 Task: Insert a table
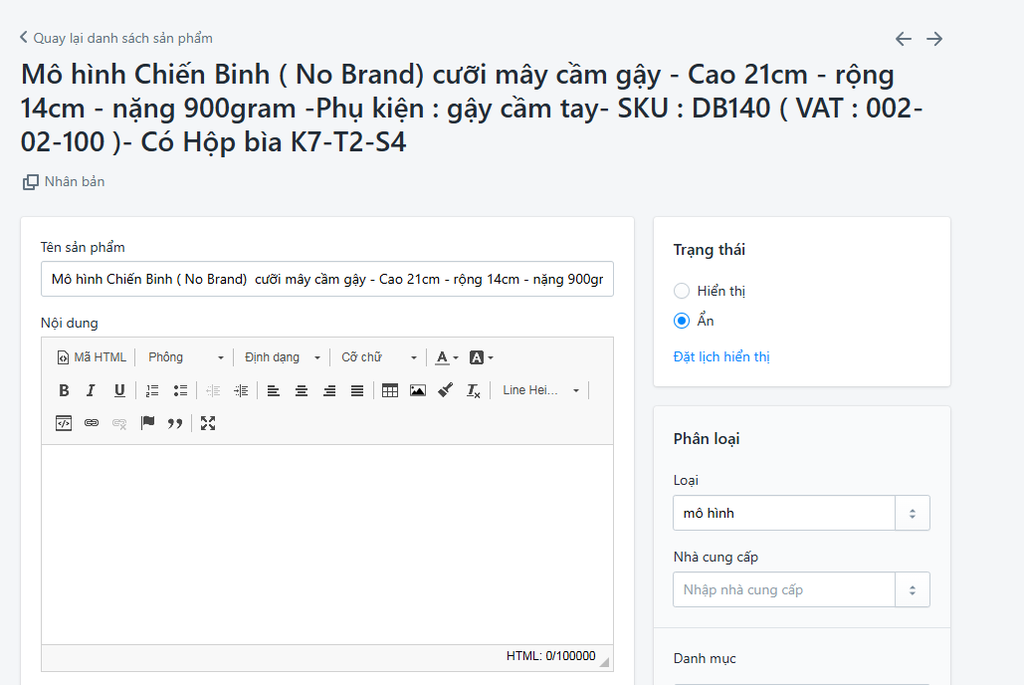pos(390,390)
